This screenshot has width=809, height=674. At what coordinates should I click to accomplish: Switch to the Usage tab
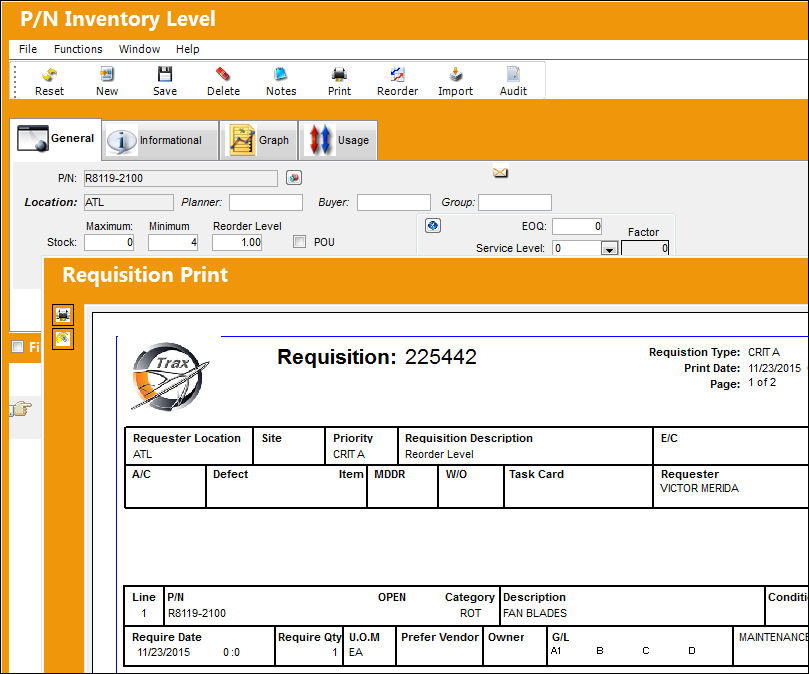point(338,140)
